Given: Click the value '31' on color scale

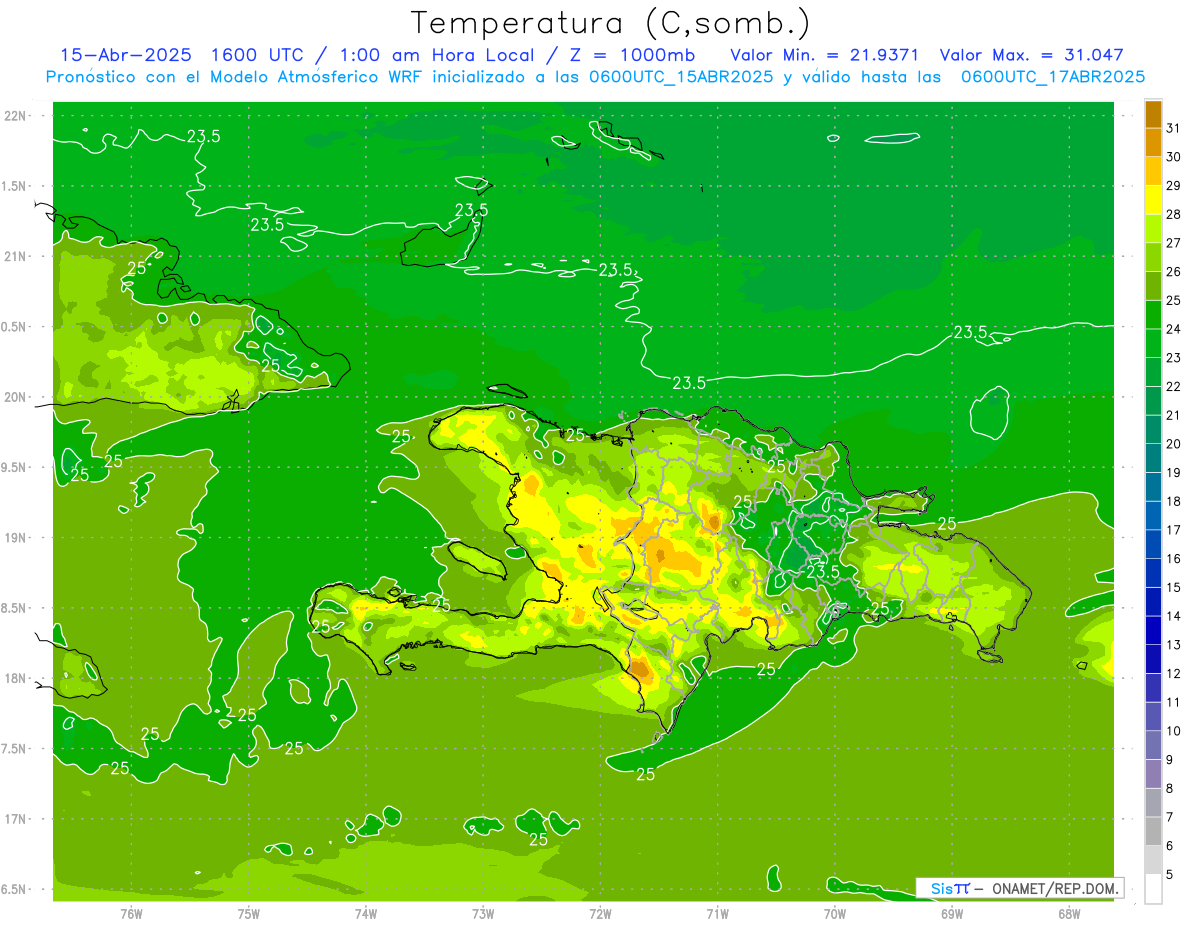Looking at the screenshot, I should (x=1174, y=129).
